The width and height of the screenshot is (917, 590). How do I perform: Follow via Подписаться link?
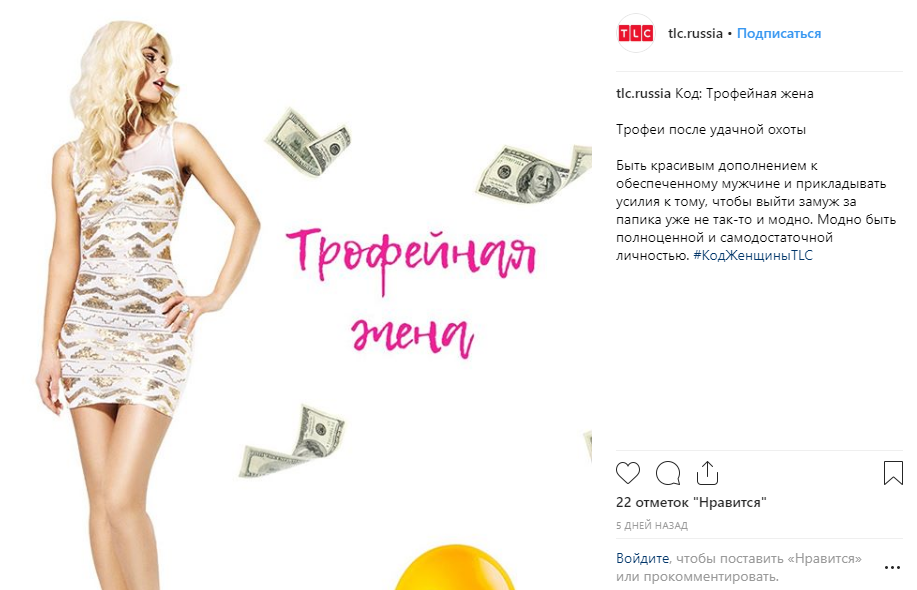click(x=779, y=33)
